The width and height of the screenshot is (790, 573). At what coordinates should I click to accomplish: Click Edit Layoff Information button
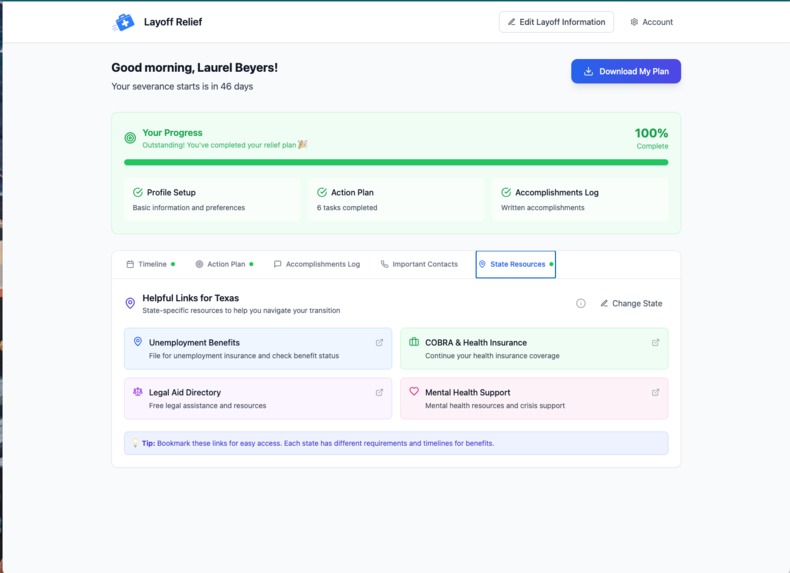pos(556,22)
